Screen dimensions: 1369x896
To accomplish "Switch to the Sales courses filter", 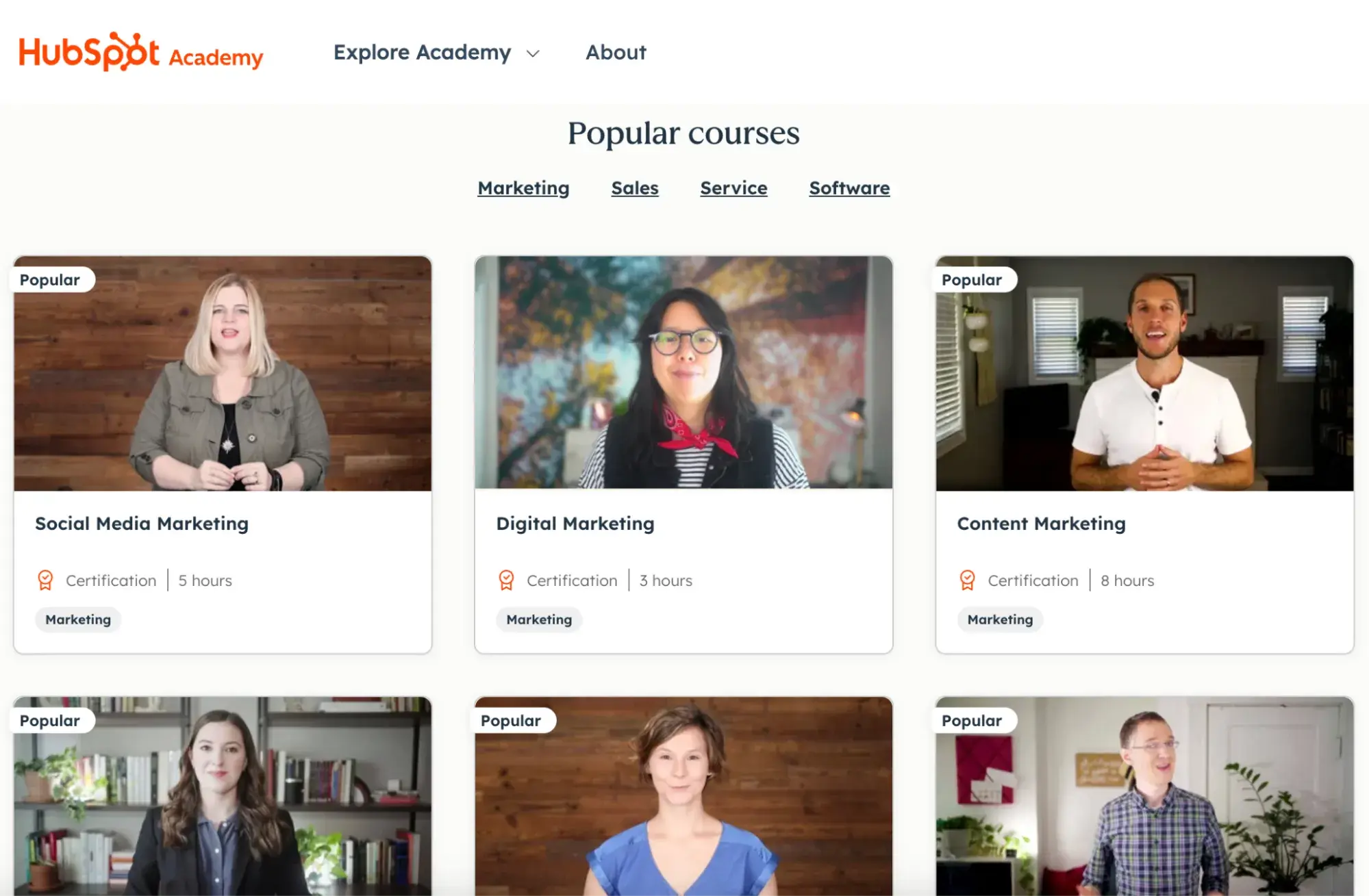I will coord(635,188).
